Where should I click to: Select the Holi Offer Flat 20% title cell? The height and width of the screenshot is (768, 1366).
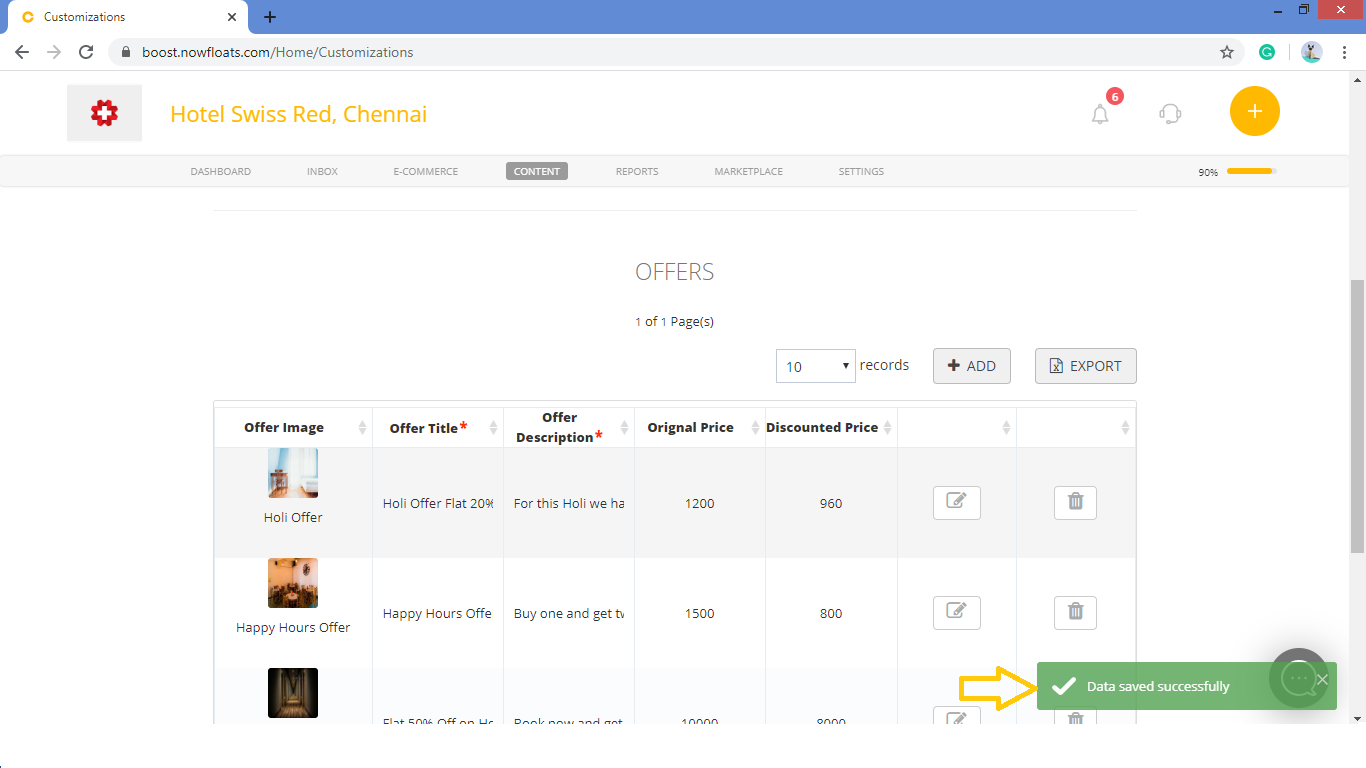pos(438,503)
